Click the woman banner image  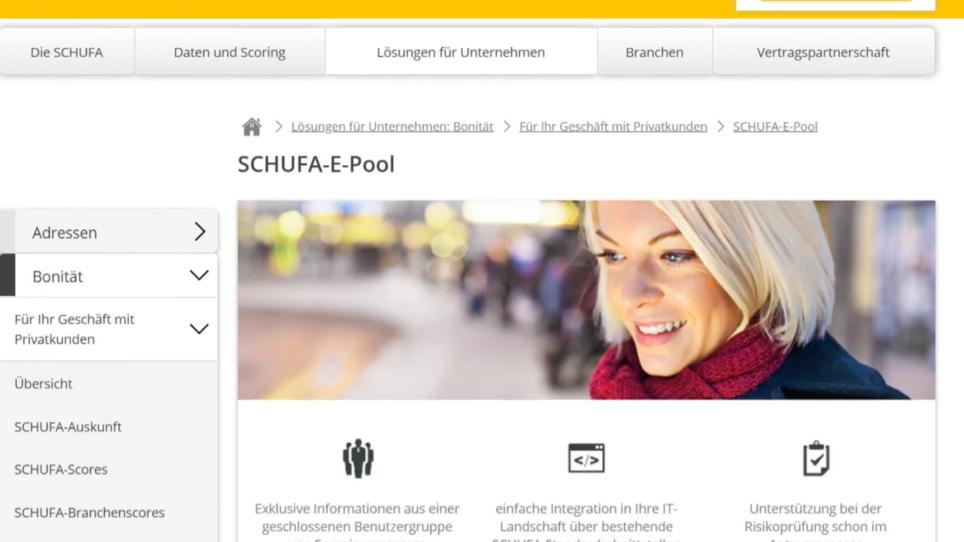tap(587, 300)
